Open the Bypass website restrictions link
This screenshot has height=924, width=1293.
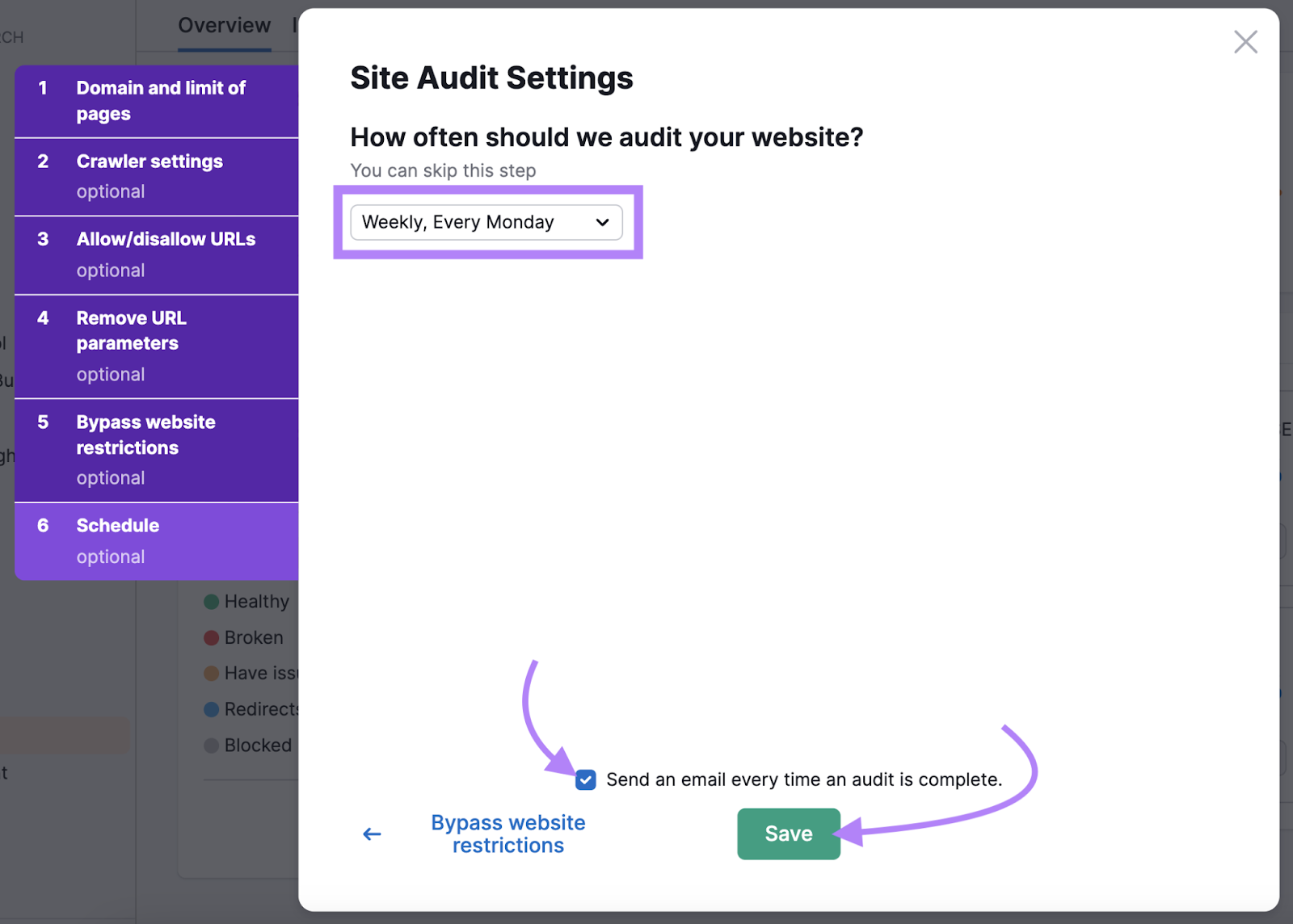508,834
